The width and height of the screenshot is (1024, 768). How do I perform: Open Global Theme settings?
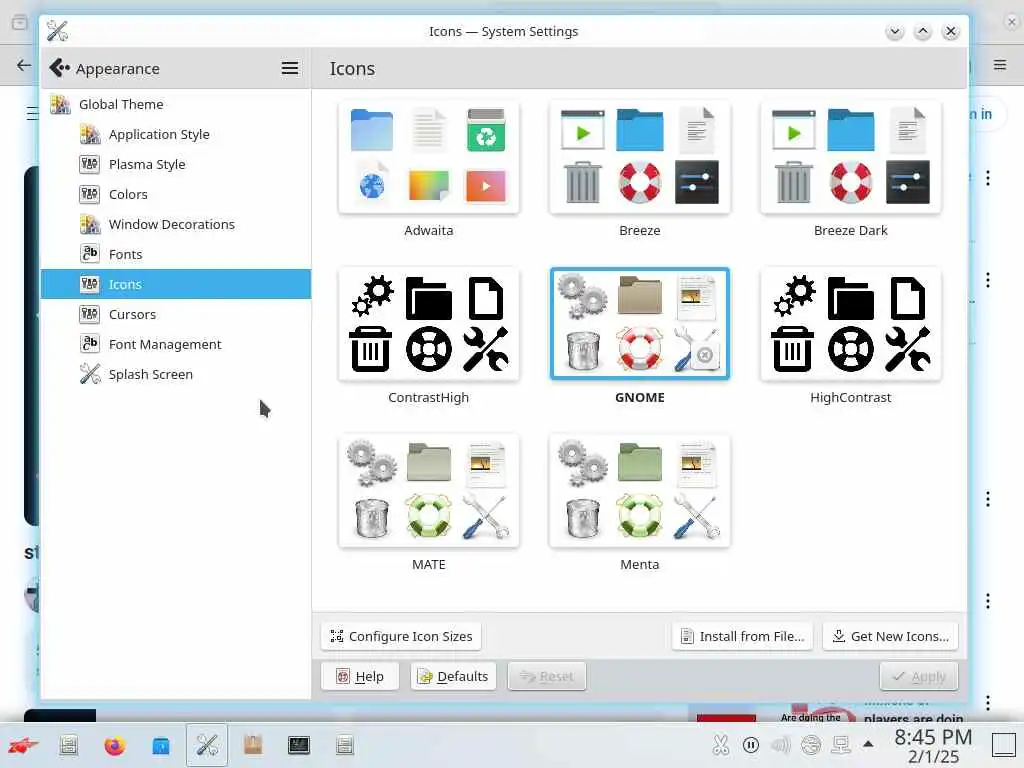[175, 104]
